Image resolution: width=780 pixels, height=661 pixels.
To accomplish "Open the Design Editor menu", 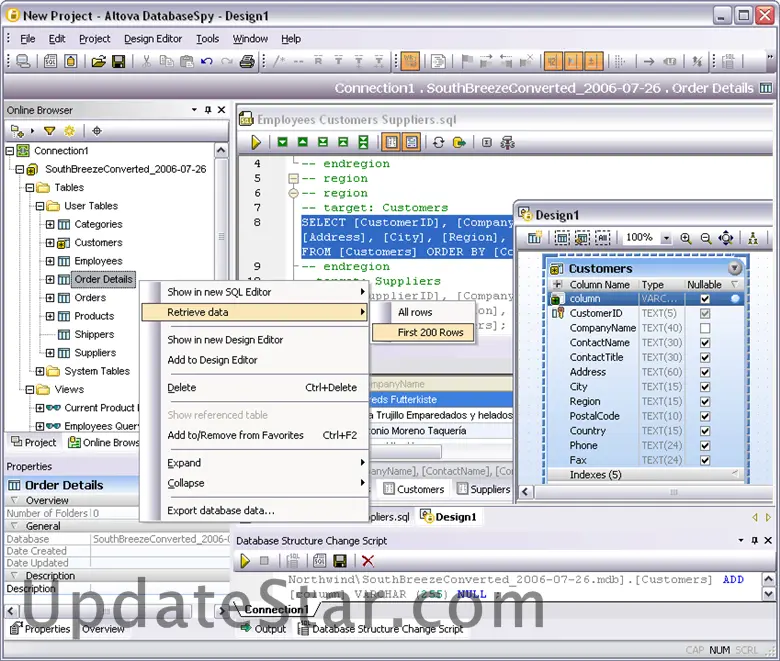I will point(153,39).
